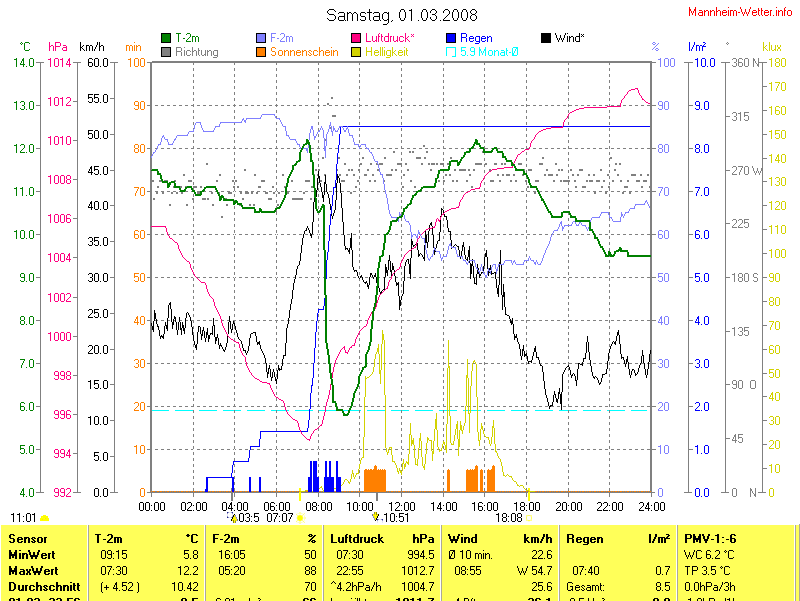800x601 pixels.
Task: Click the WC 6.2 °C value
Action: (709, 555)
